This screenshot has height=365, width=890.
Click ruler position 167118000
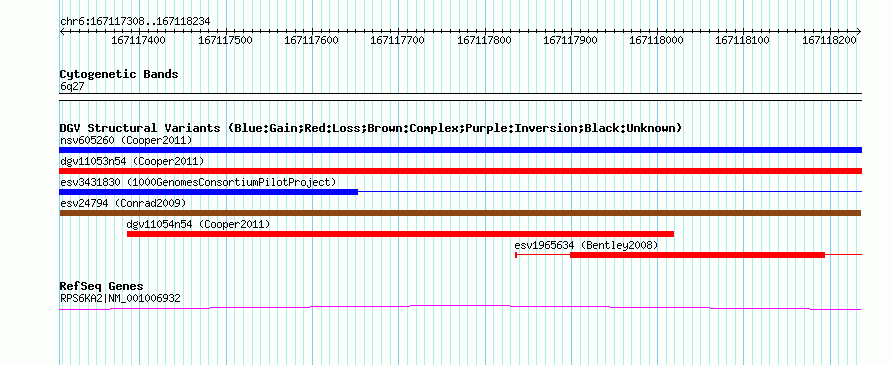657,40
